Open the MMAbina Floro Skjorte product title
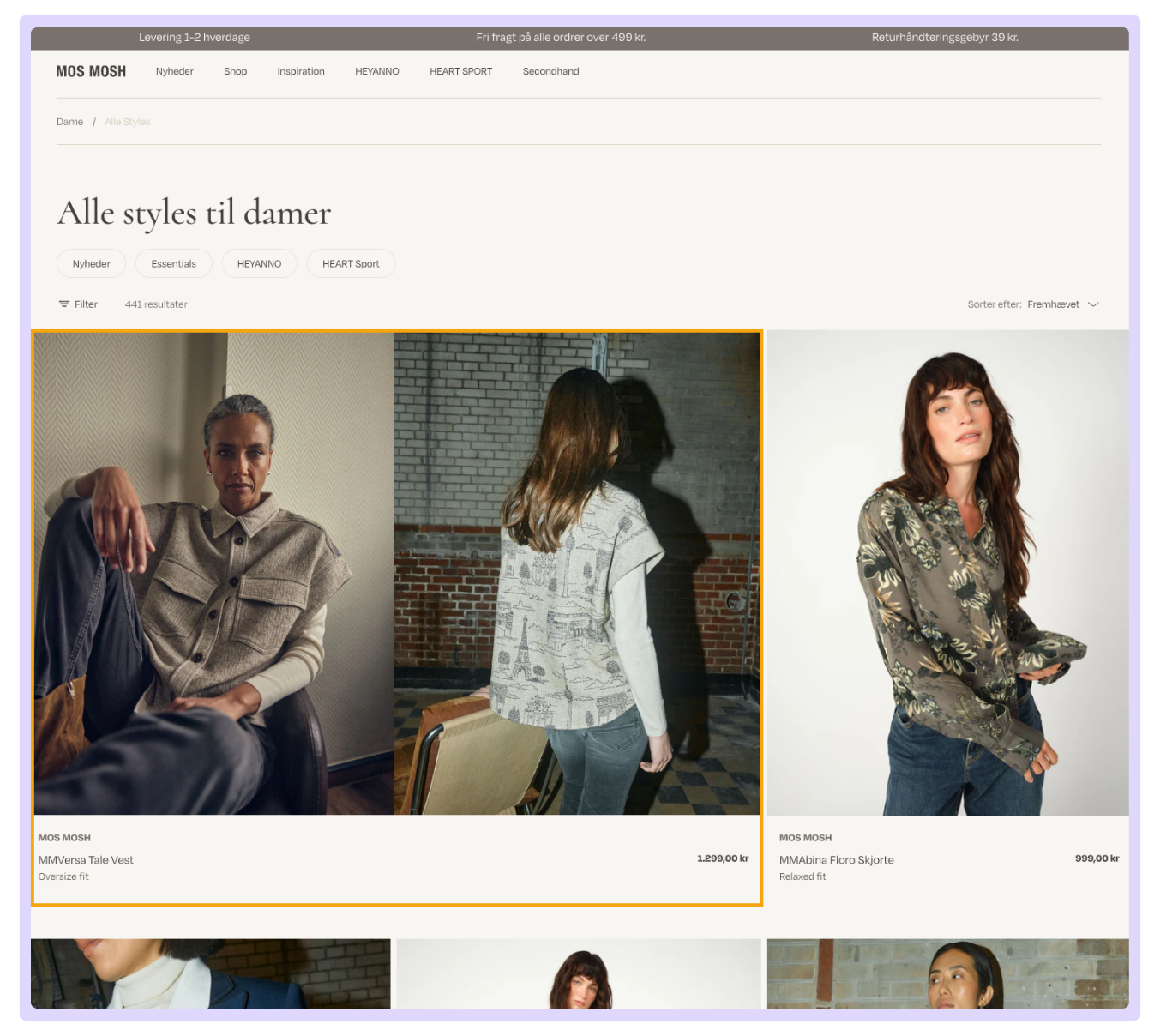Image resolution: width=1160 pixels, height=1036 pixels. 836,860
